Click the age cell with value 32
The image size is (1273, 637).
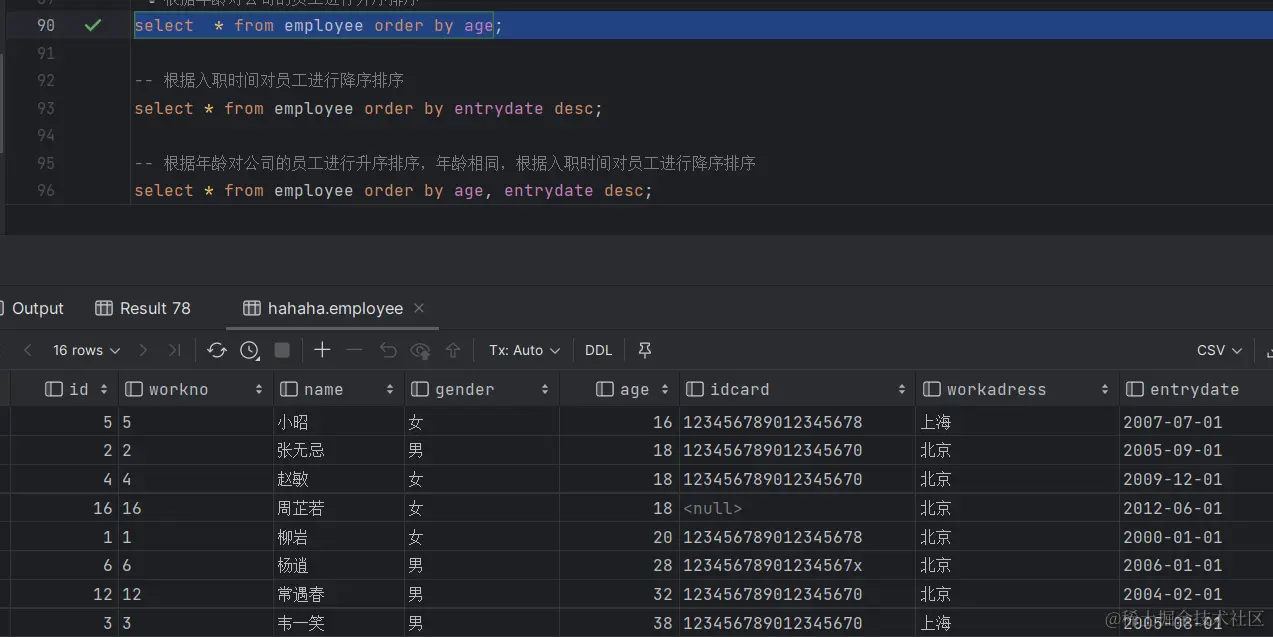[x=618, y=594]
